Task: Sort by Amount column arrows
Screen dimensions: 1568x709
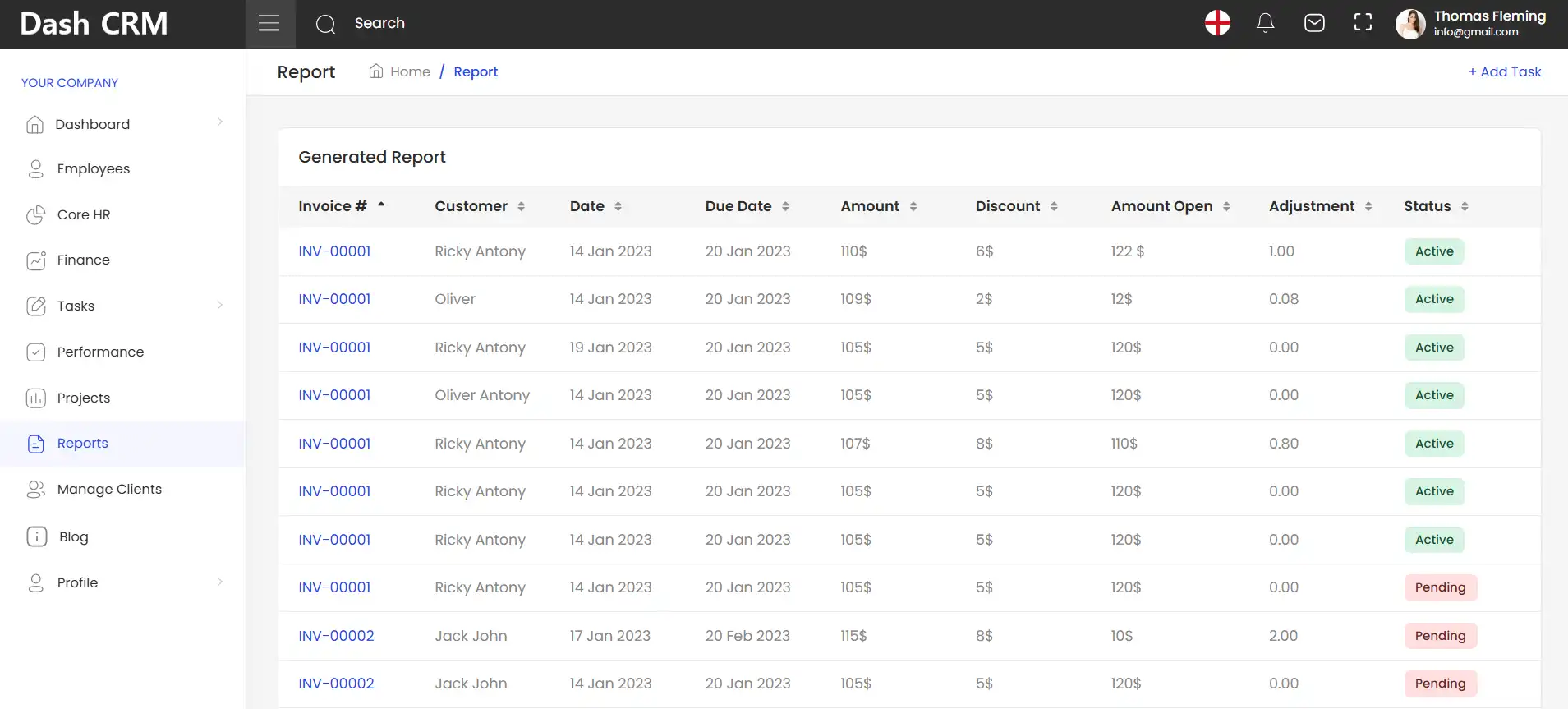Action: (x=913, y=206)
